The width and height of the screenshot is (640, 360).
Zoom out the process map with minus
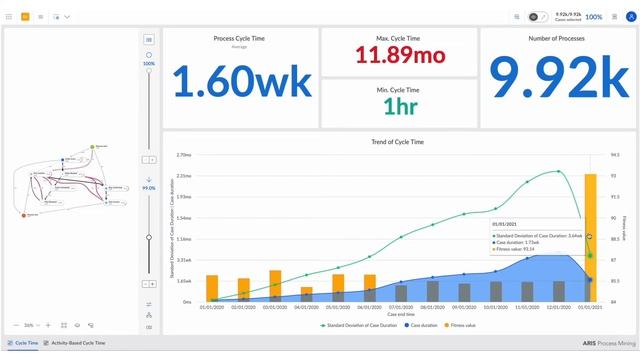pos(16,325)
